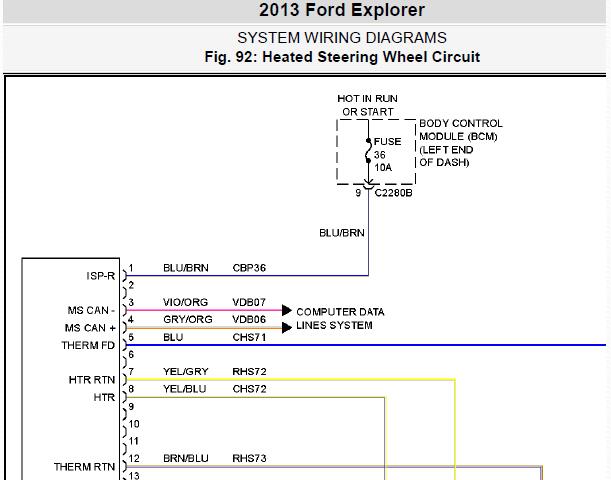This screenshot has width=611, height=480.
Task: Click the BLU/BRN label on the vertical wire
Action: point(342,233)
